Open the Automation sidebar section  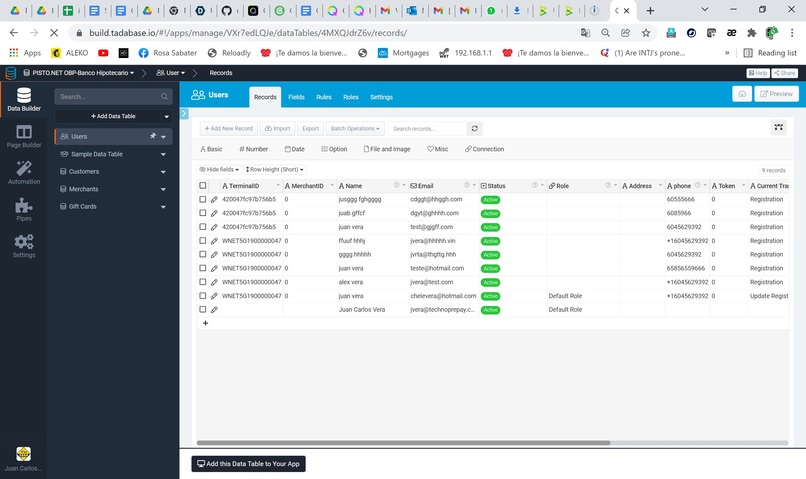click(24, 173)
